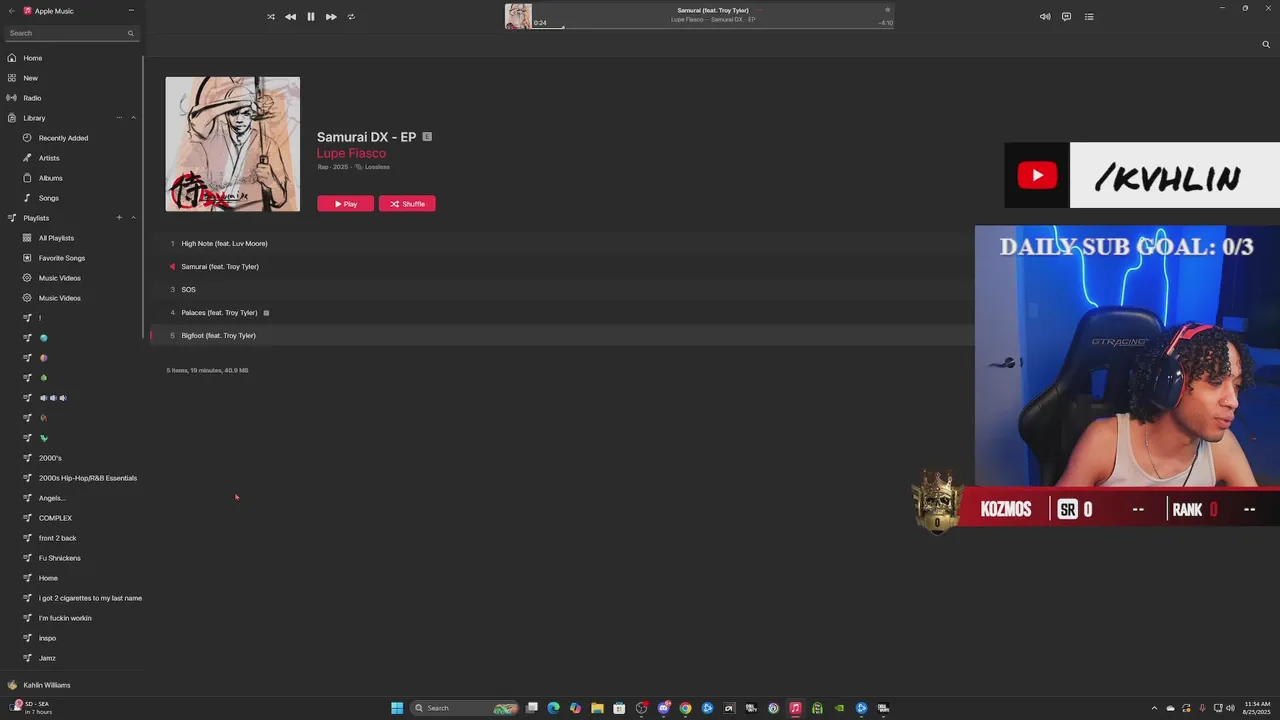Click the now playing album thumbnail
The width and height of the screenshot is (1280, 720).
518,16
